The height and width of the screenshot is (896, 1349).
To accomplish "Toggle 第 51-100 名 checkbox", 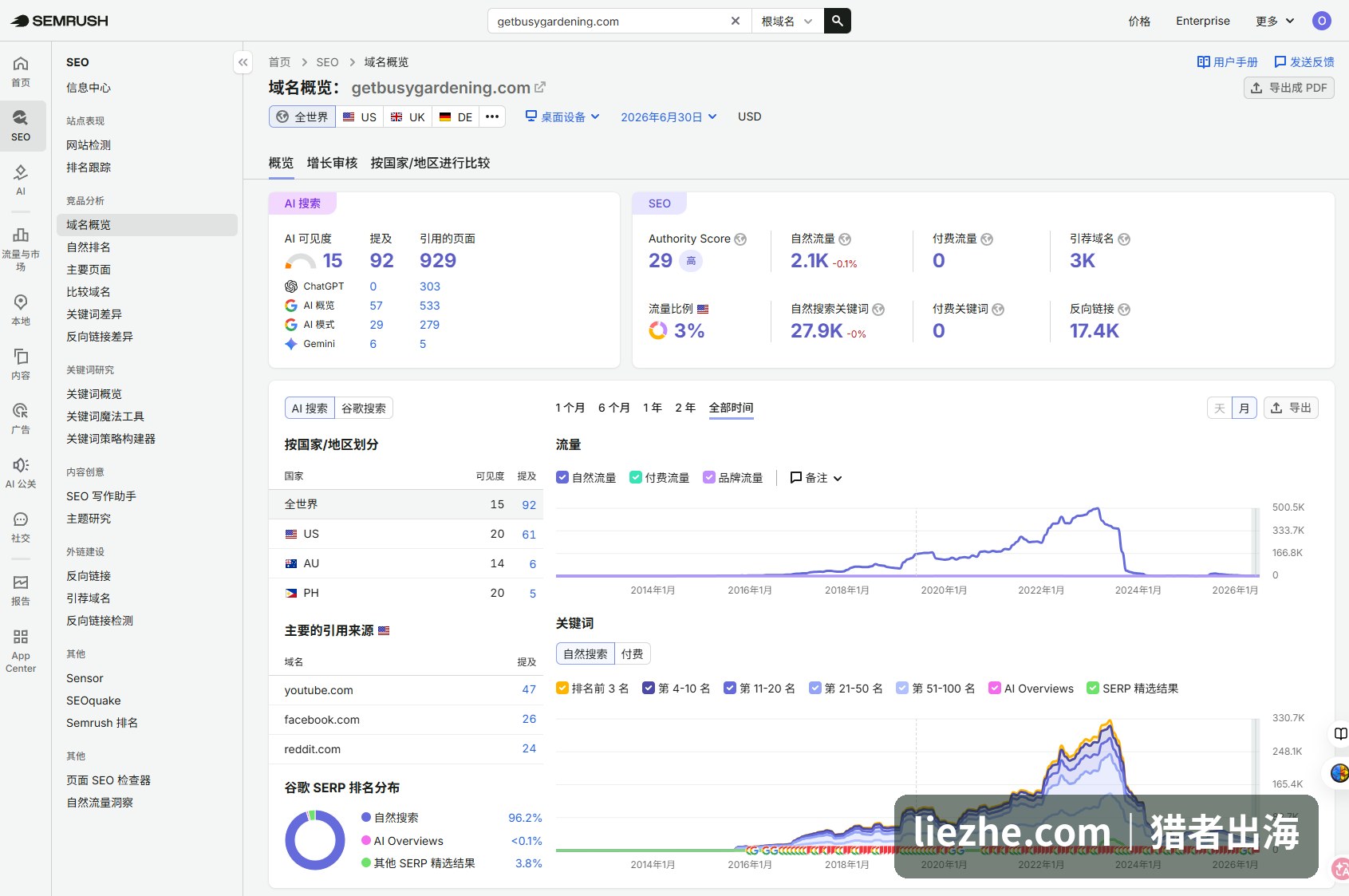I will [x=902, y=688].
